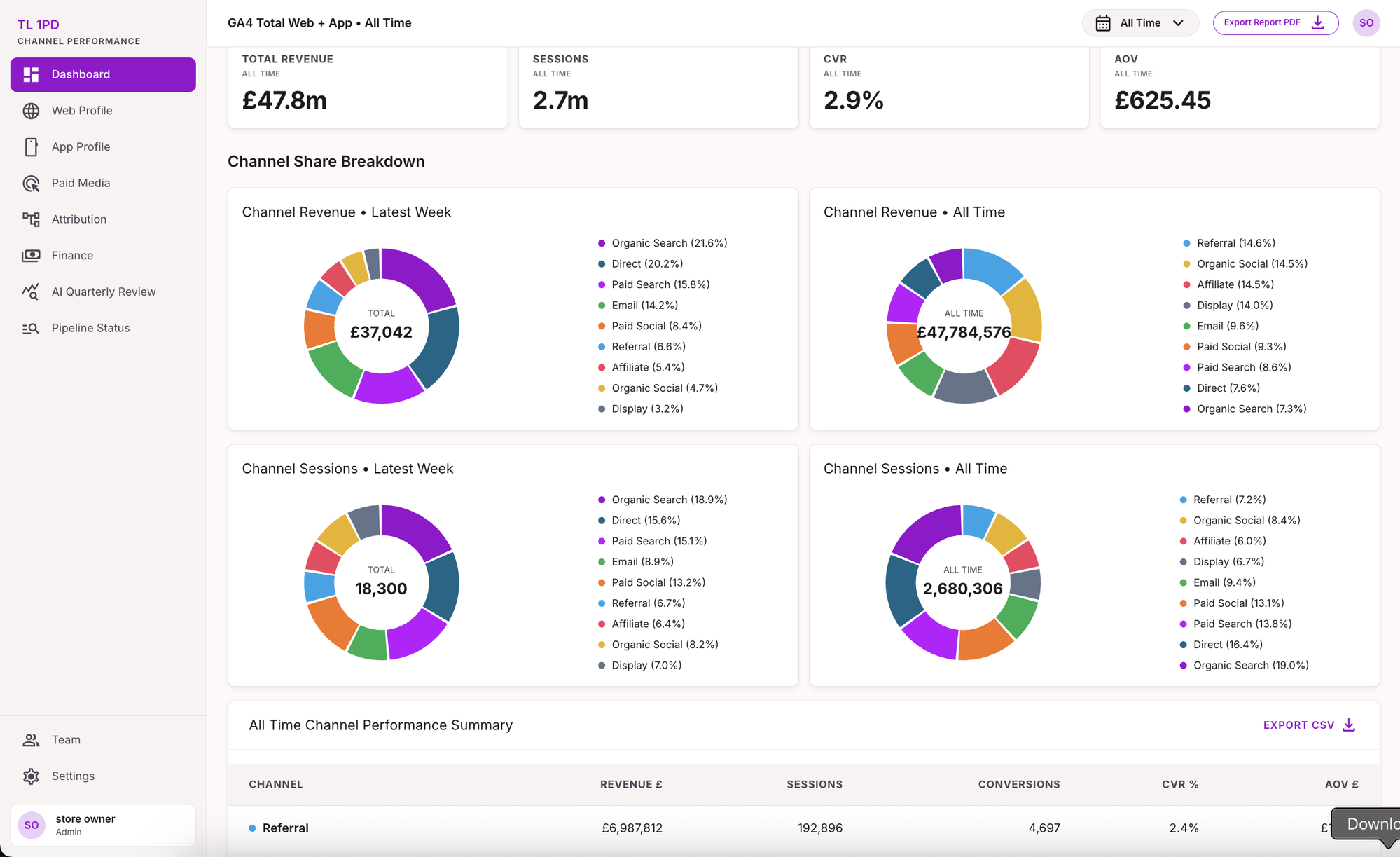Image resolution: width=1400 pixels, height=857 pixels.
Task: Open the All Time date range dropdown
Action: (x=1140, y=23)
